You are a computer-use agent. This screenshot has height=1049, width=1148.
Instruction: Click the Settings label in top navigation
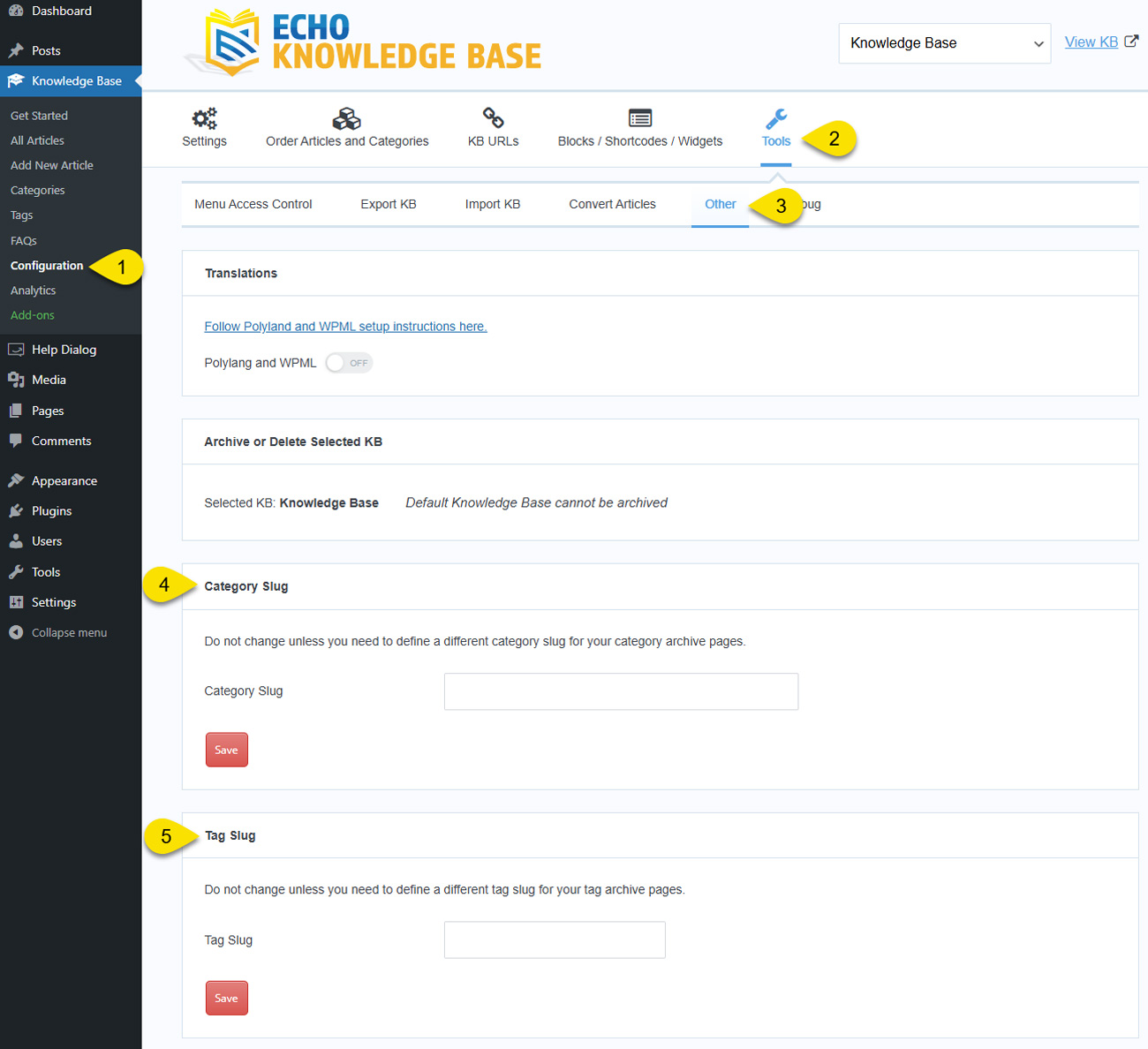205,141
